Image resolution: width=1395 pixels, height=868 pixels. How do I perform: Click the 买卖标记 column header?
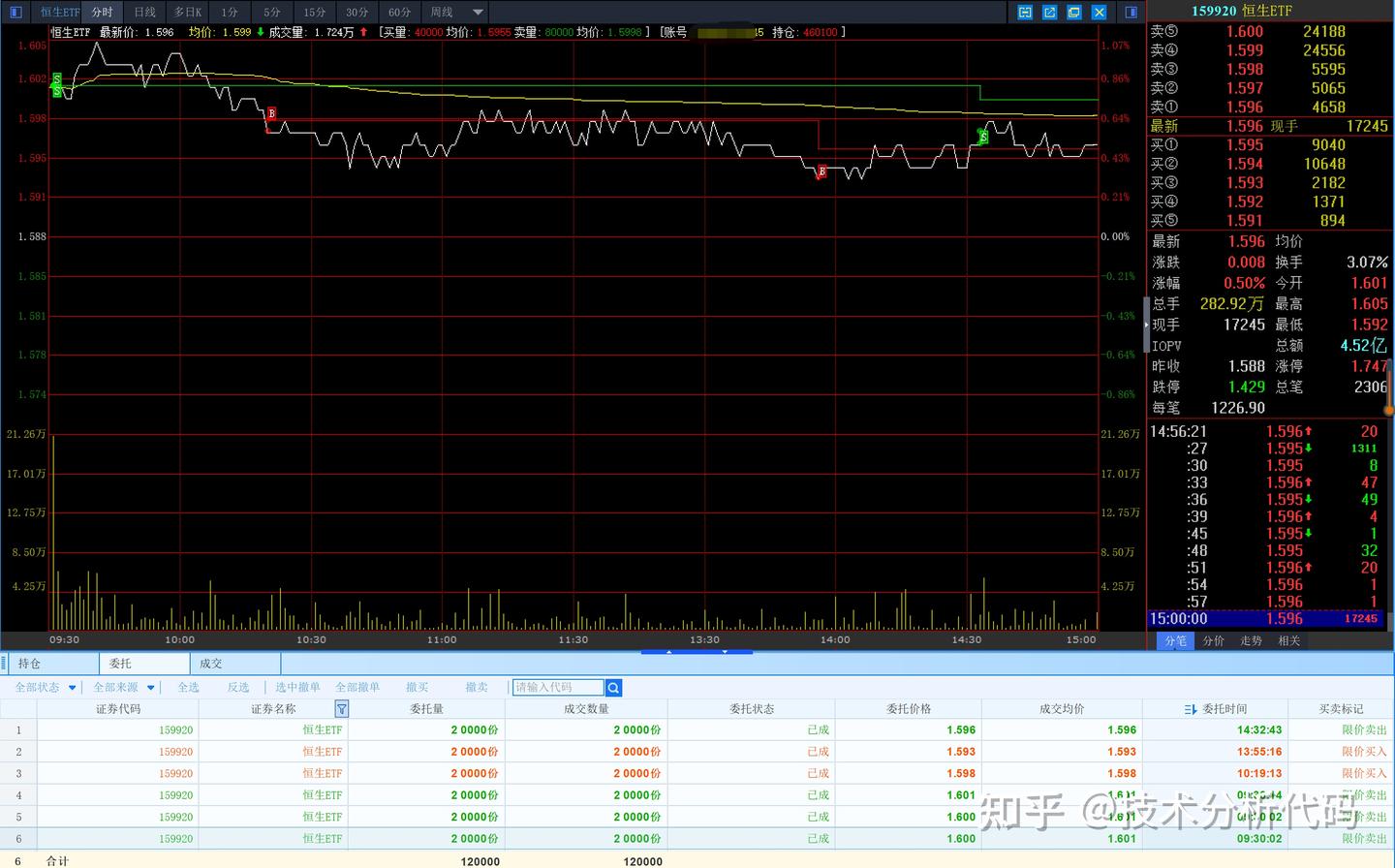[x=1341, y=709]
